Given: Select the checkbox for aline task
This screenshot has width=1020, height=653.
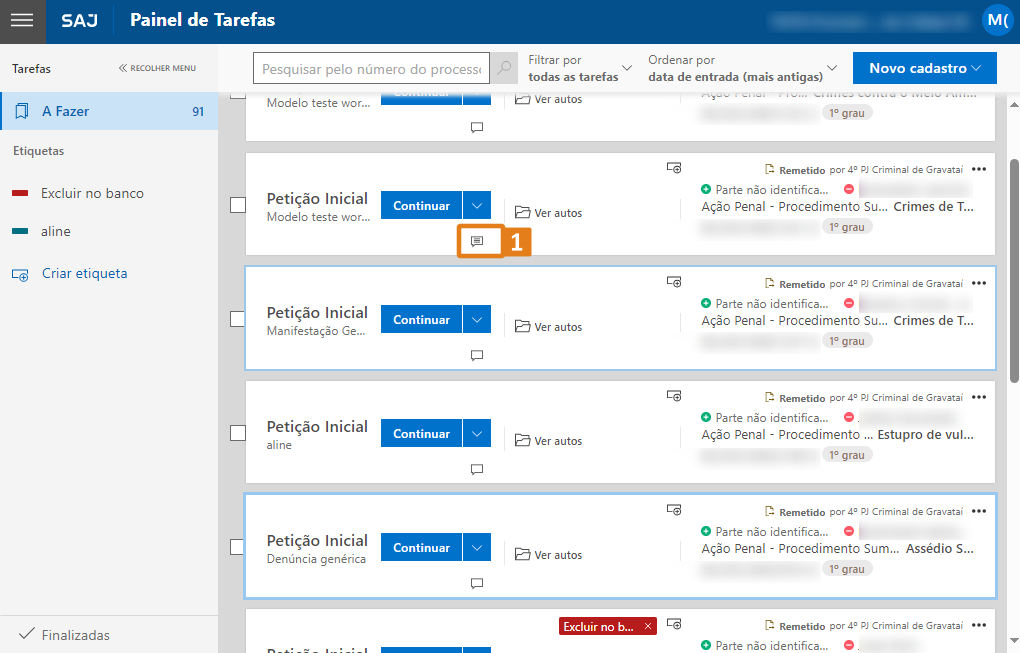Looking at the screenshot, I should click(x=238, y=433).
